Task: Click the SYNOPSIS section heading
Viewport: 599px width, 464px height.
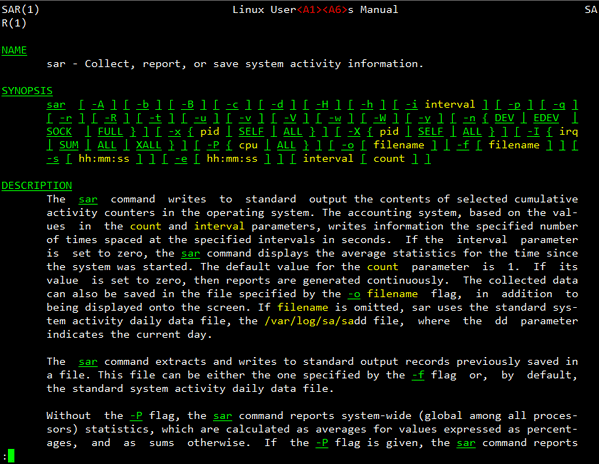Action: [x=27, y=91]
